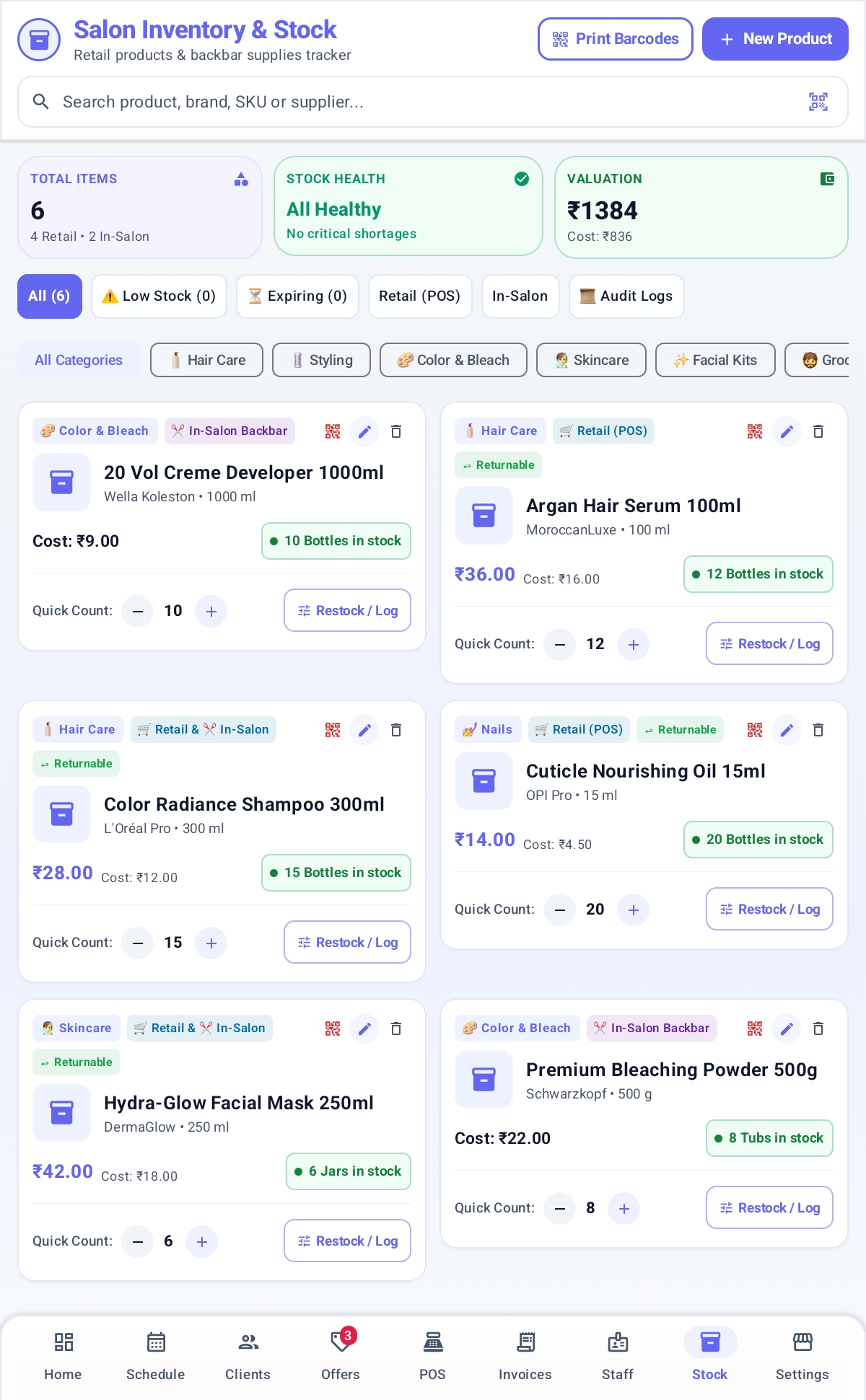
Task: Open Settings from bottom navigation
Action: coord(802,1356)
